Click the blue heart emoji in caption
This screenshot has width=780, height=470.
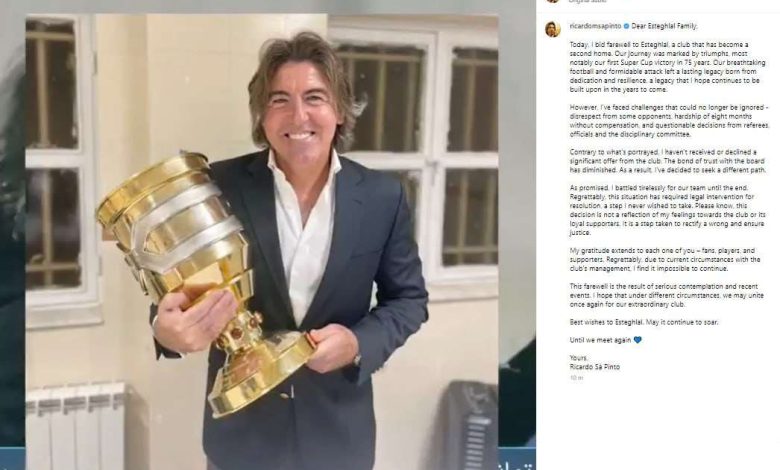638,340
